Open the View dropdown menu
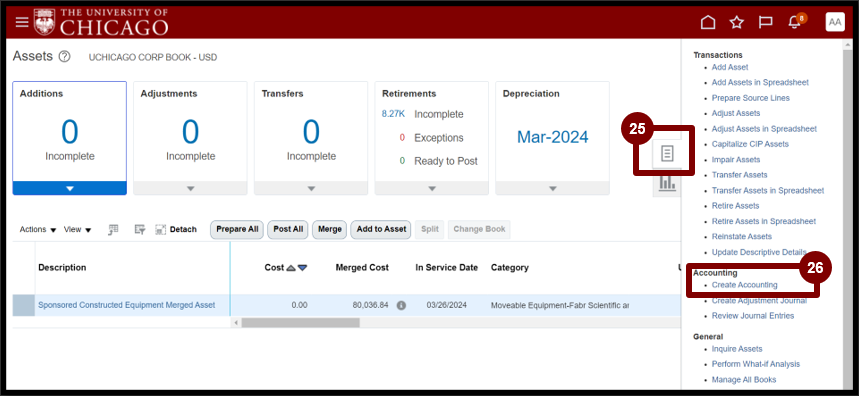Viewport: 859px width, 396px height. point(77,229)
